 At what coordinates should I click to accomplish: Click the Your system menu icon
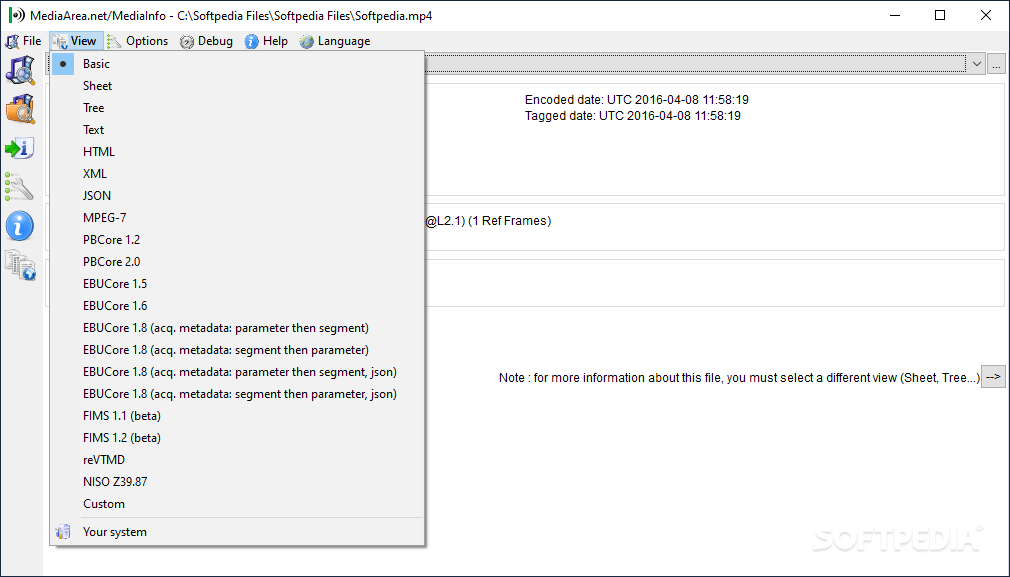pyautogui.click(x=63, y=532)
